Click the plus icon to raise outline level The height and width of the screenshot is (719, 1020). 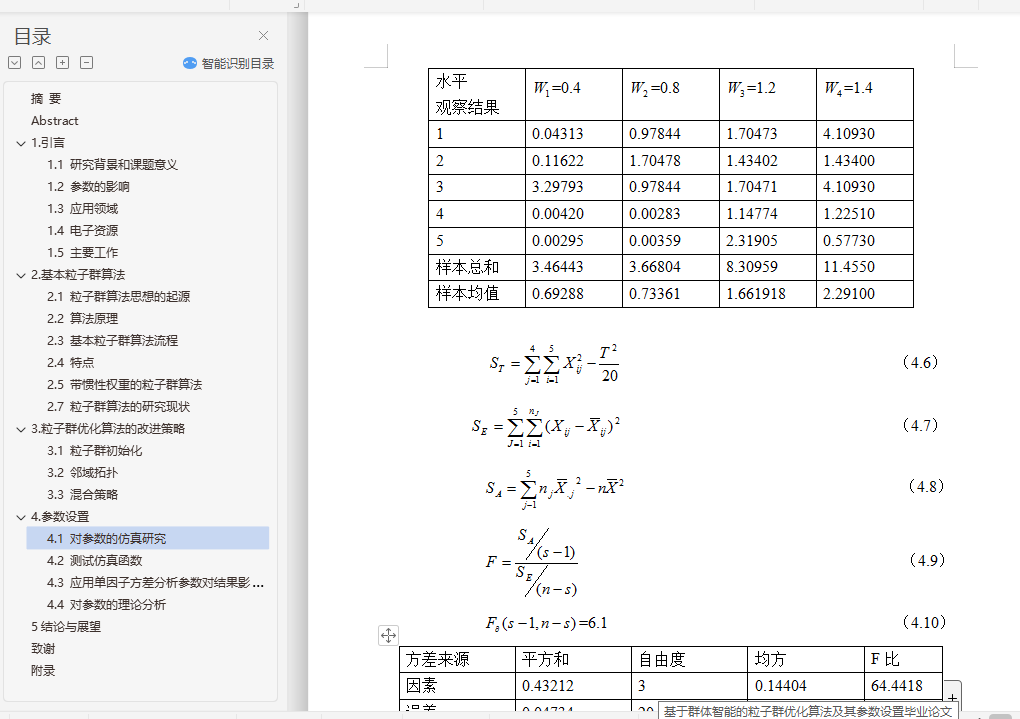tap(62, 62)
